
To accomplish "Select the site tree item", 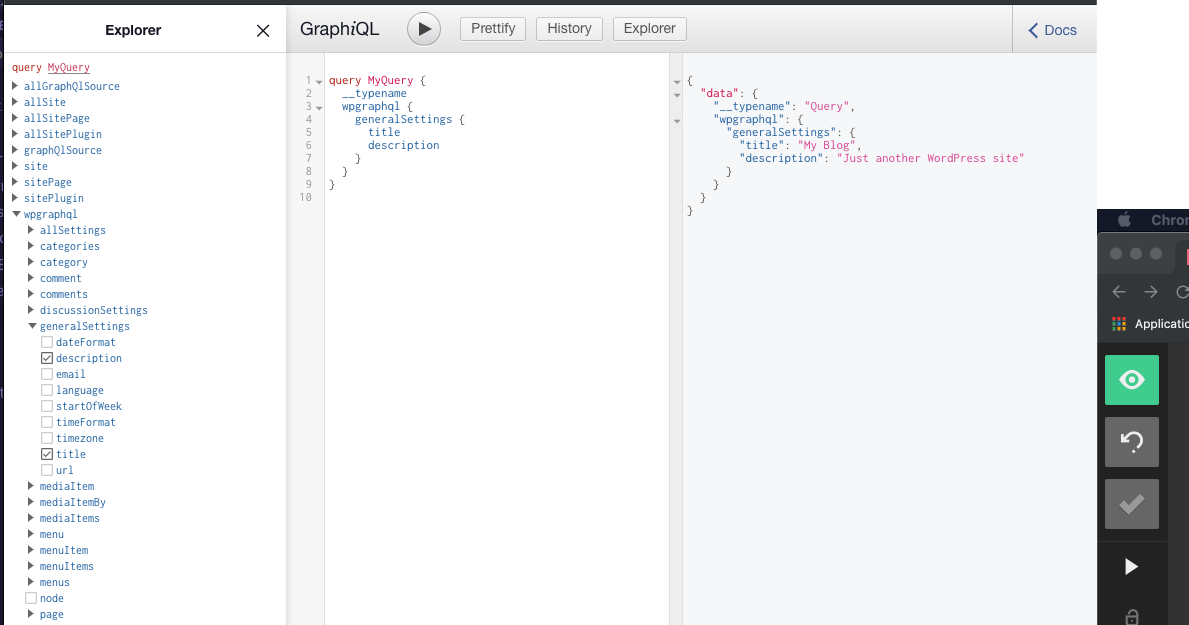I will point(36,166).
